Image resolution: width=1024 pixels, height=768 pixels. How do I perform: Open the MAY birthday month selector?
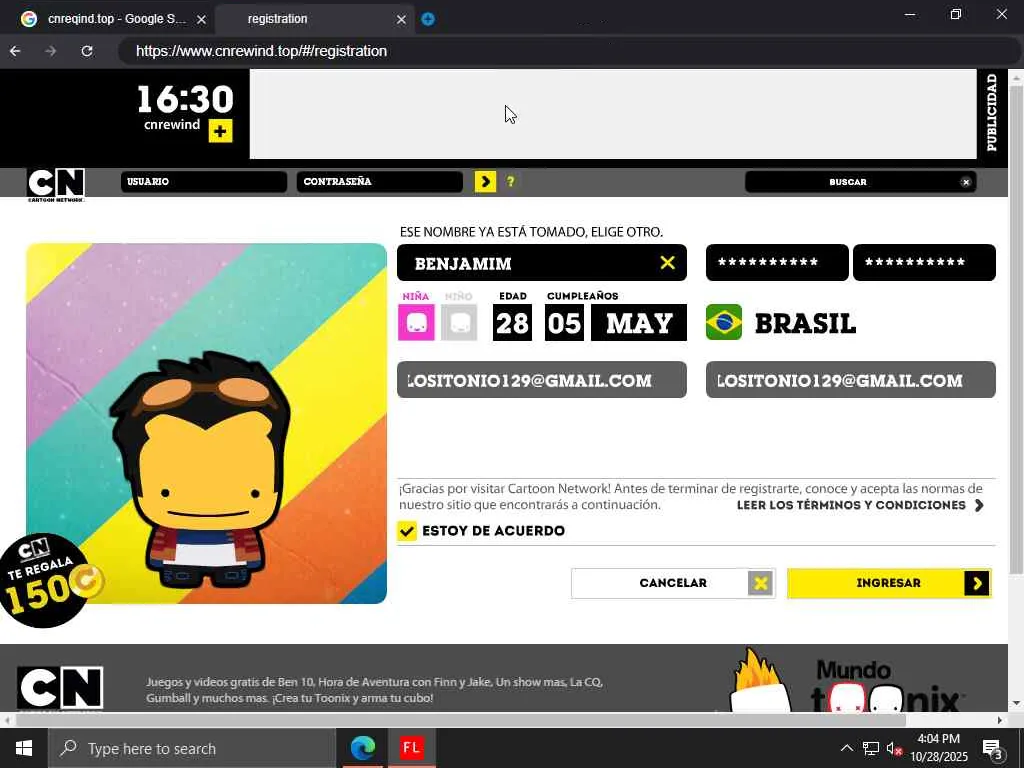pos(639,323)
